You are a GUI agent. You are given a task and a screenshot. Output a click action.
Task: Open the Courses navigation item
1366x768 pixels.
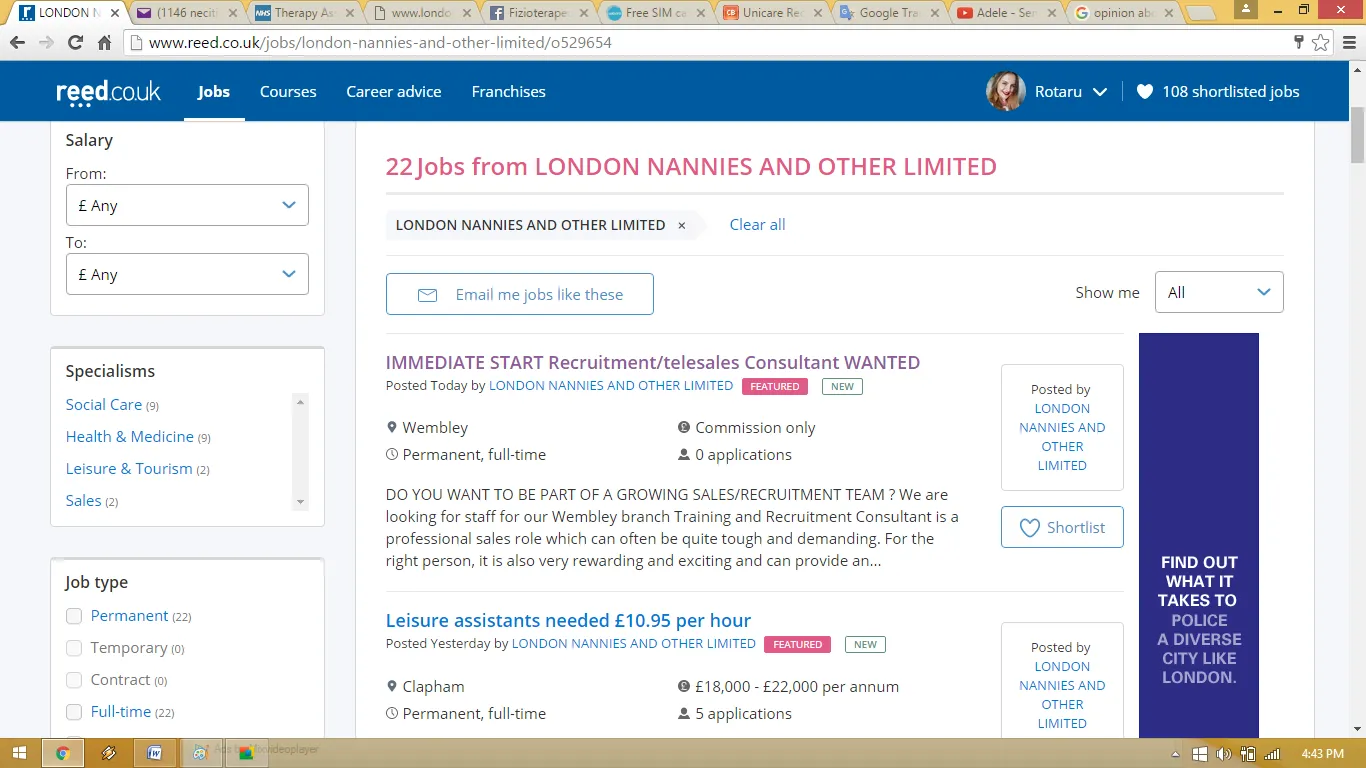click(288, 91)
